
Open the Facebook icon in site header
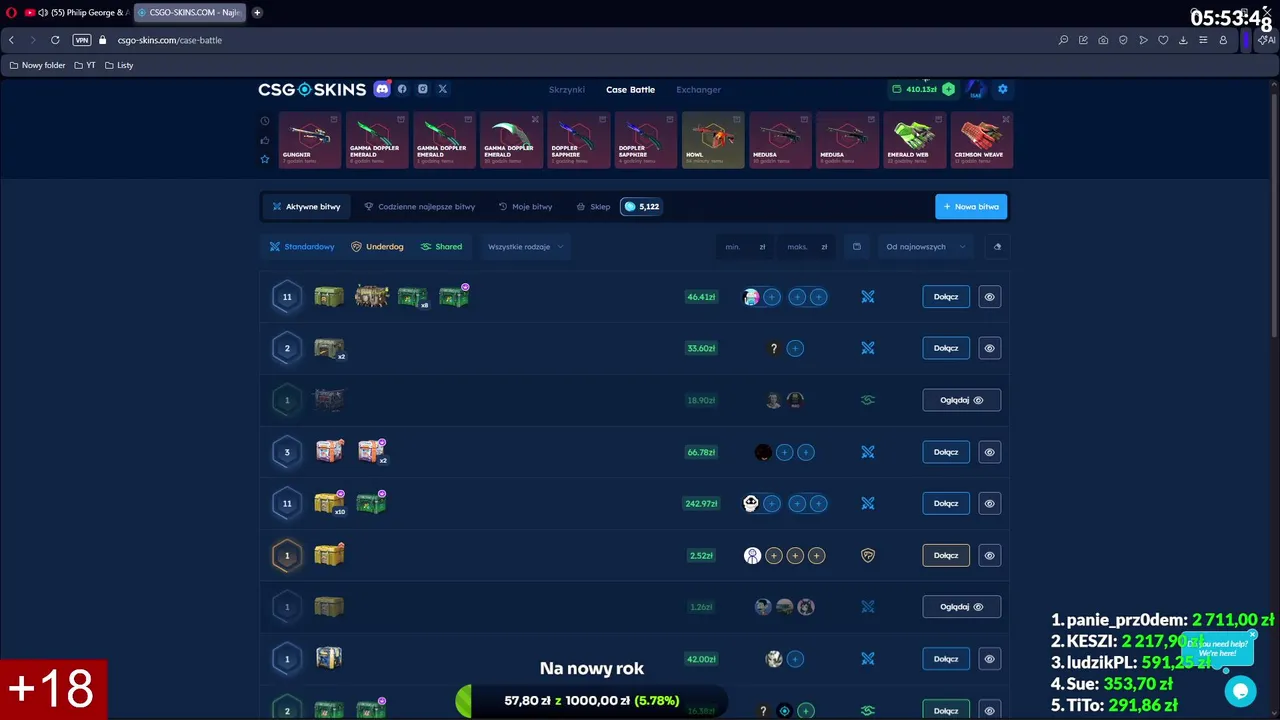402,89
